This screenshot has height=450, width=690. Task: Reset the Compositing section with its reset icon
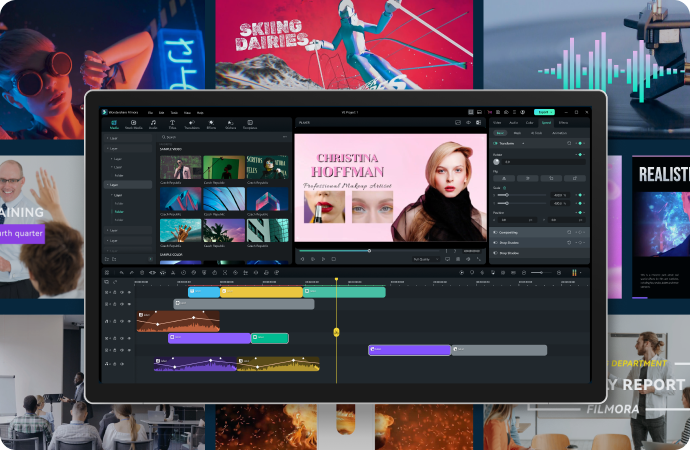tap(569, 232)
